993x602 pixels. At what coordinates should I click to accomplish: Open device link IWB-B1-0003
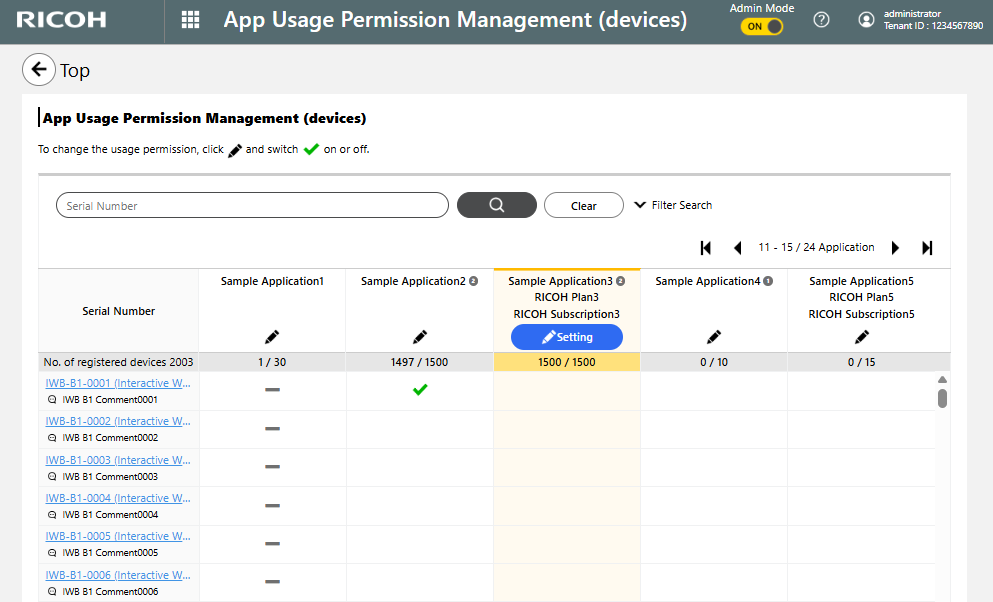(118, 460)
